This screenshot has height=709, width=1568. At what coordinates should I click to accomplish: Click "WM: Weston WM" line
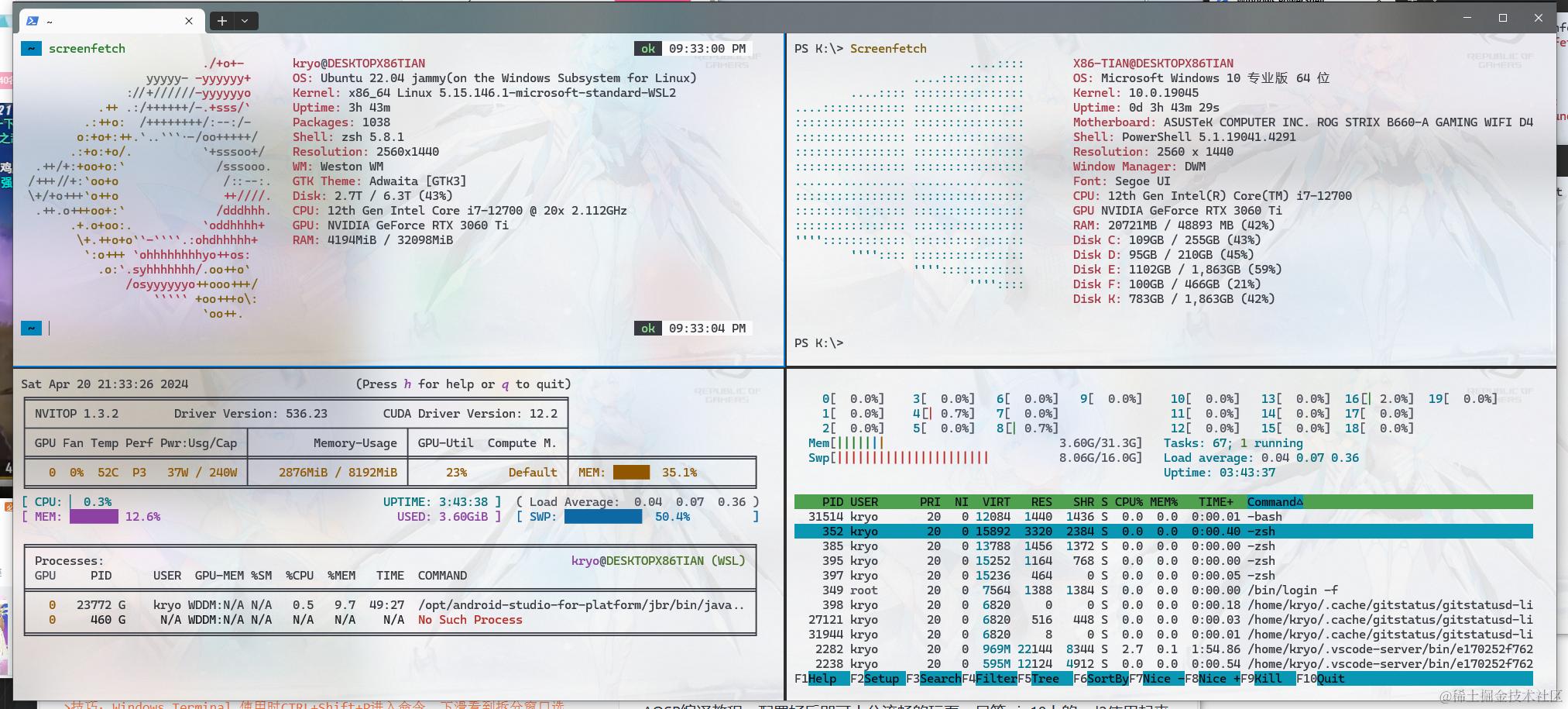coord(338,166)
